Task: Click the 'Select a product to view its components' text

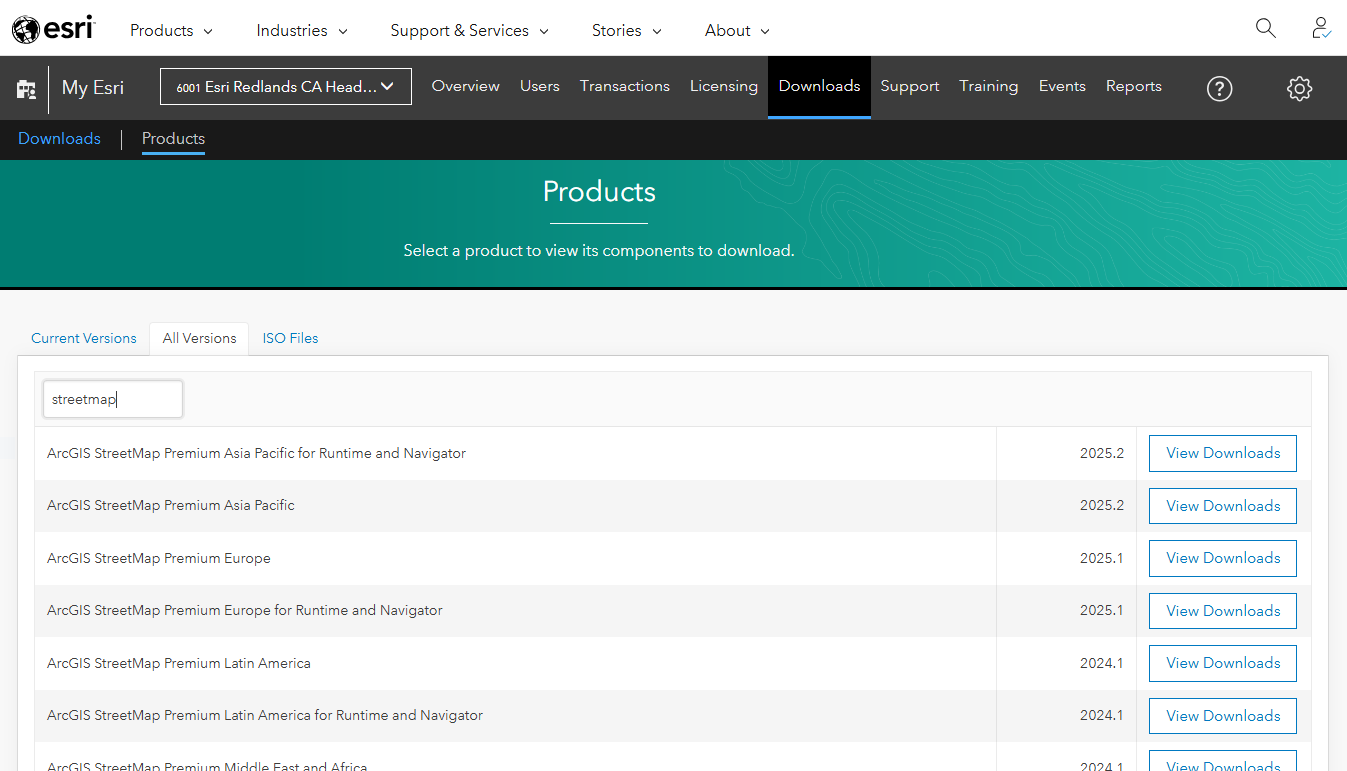Action: pyautogui.click(x=599, y=250)
